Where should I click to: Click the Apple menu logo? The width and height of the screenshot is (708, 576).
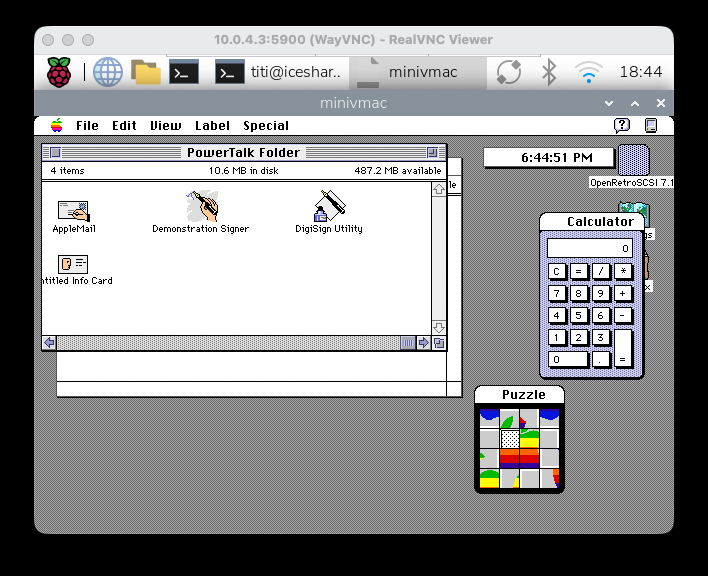(x=56, y=125)
